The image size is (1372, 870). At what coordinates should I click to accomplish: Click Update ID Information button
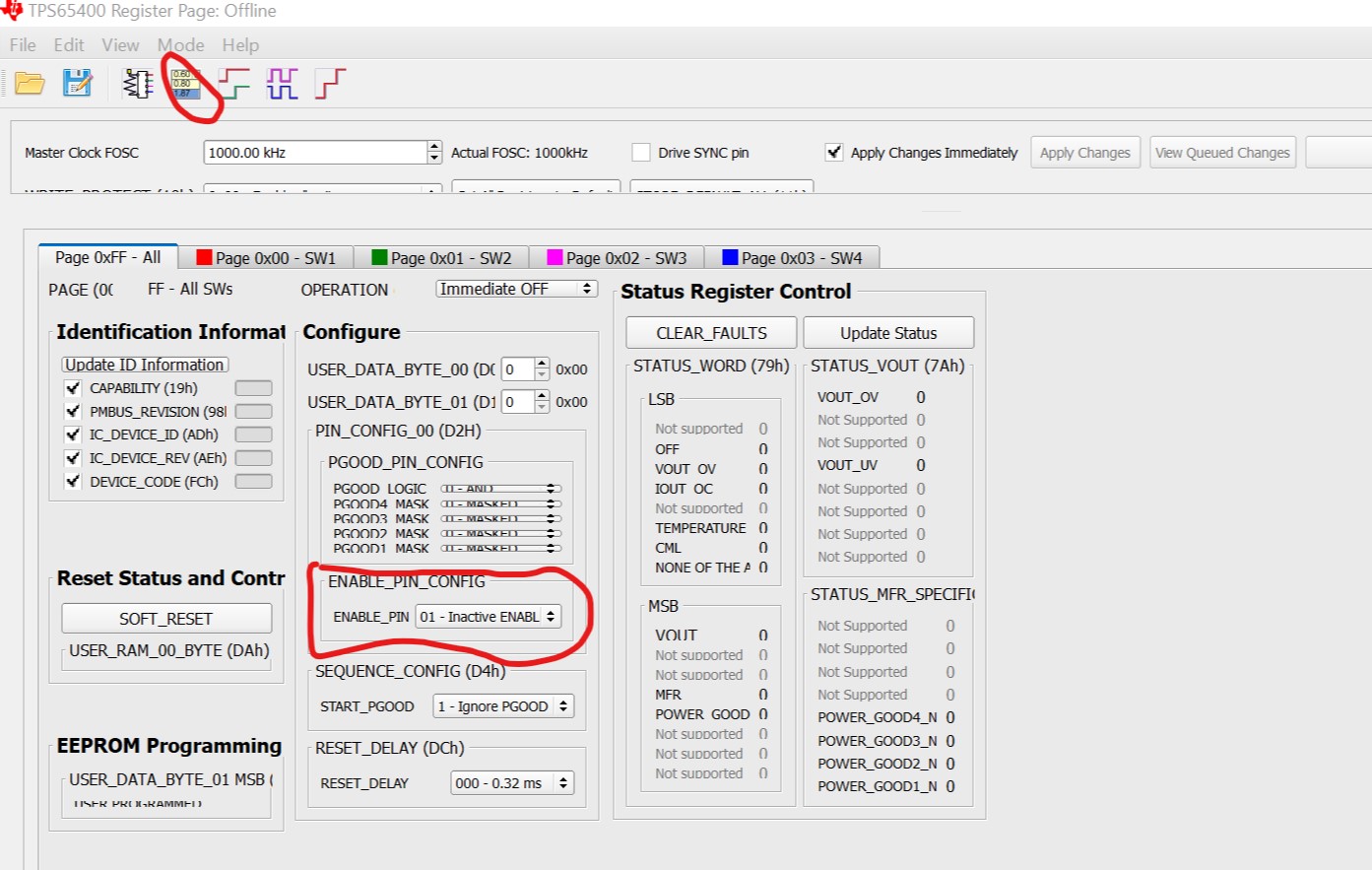click(145, 365)
